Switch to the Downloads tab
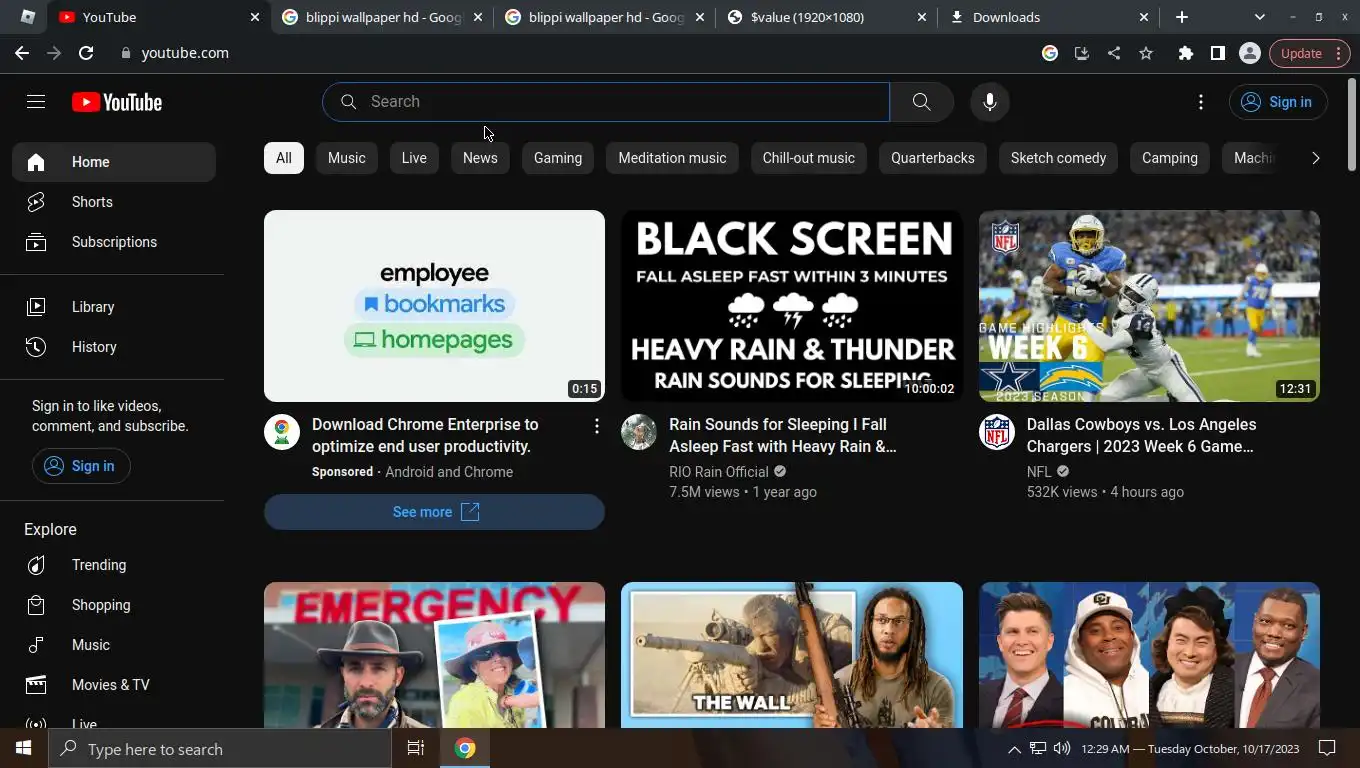 1048,17
